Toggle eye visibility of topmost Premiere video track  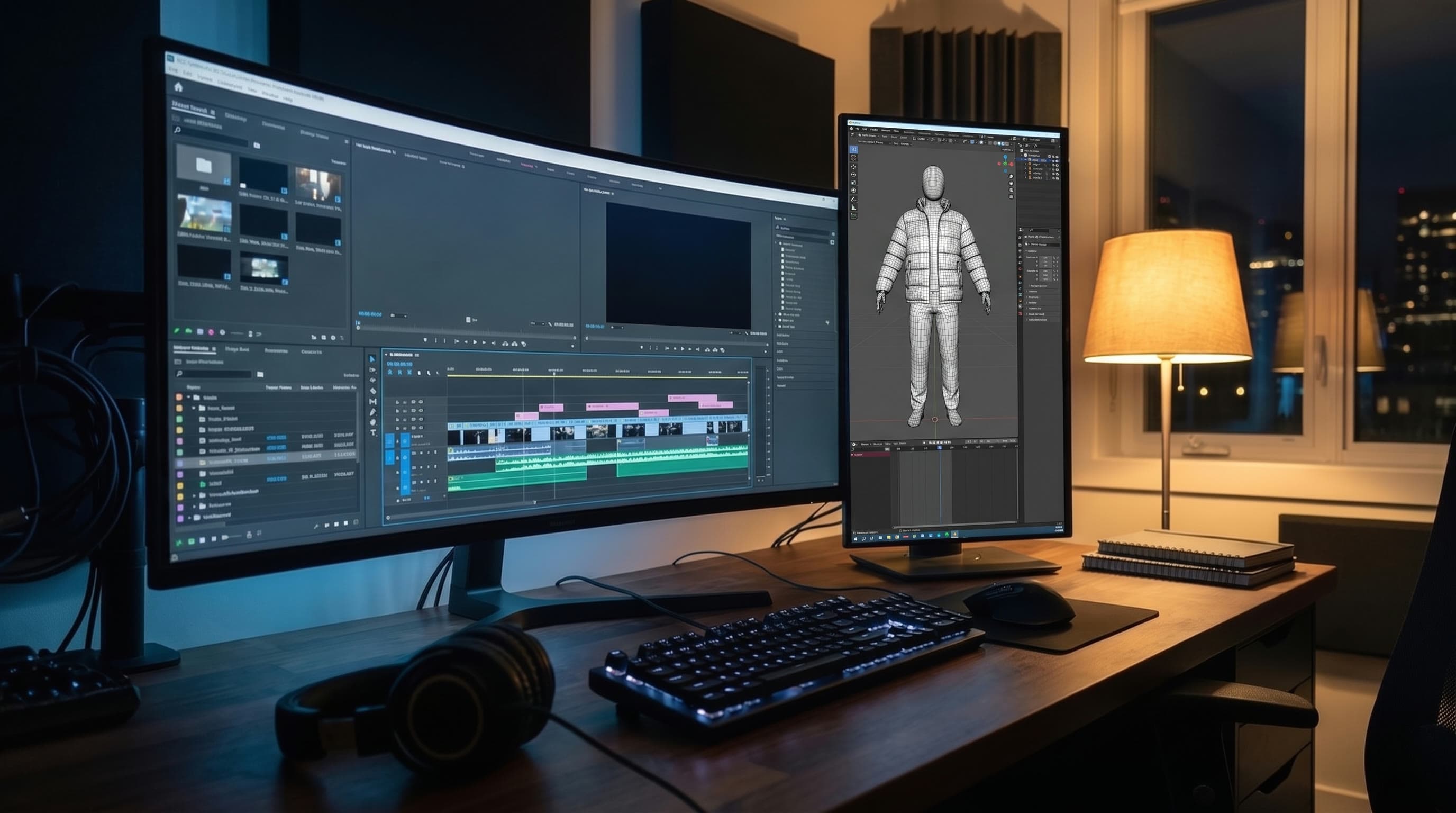[x=421, y=402]
